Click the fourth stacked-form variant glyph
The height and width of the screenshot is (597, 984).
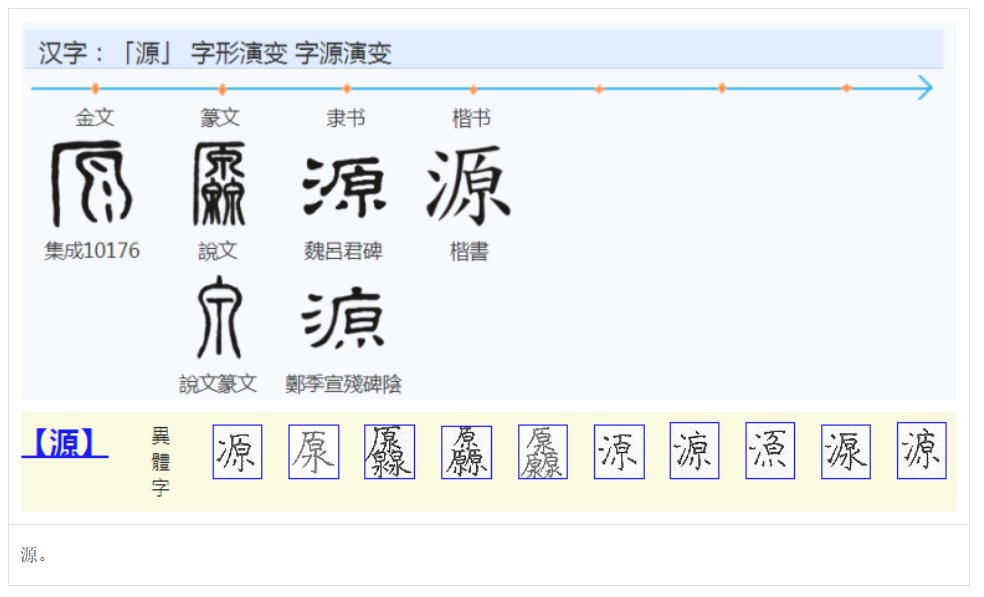click(467, 452)
